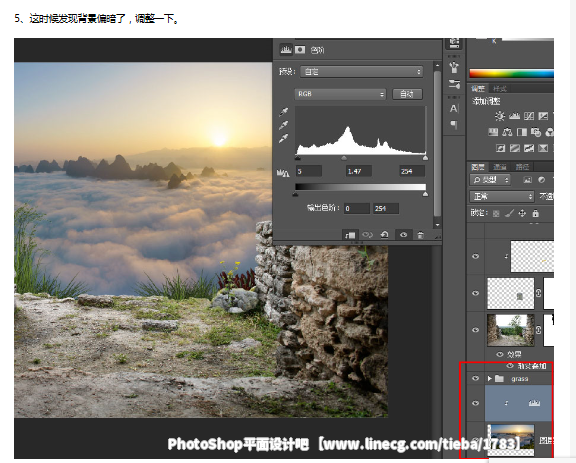
Task: Hide the stone path photo layer
Action: point(475,330)
